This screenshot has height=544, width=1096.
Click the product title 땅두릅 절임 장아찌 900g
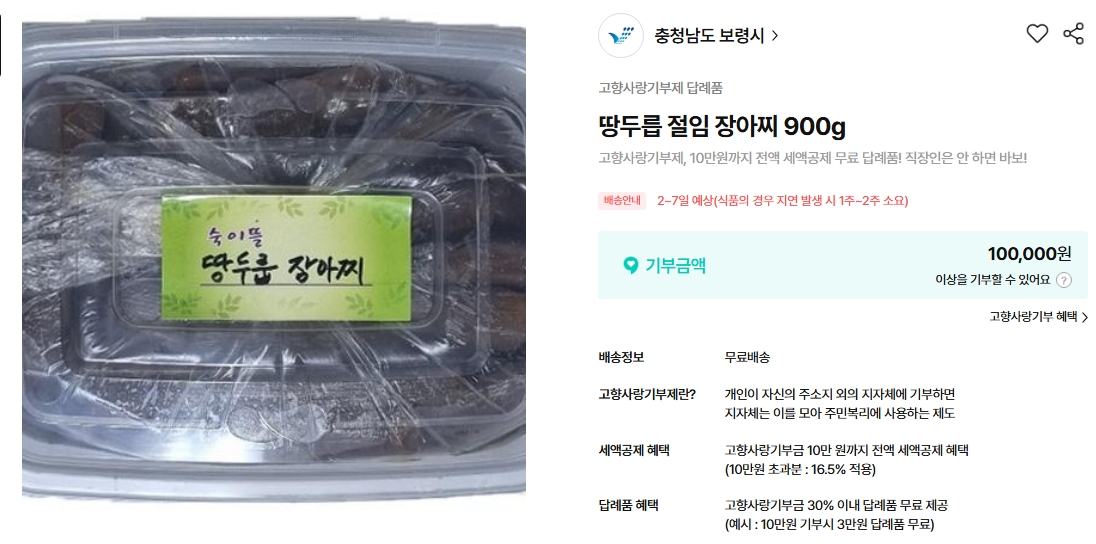pos(722,127)
